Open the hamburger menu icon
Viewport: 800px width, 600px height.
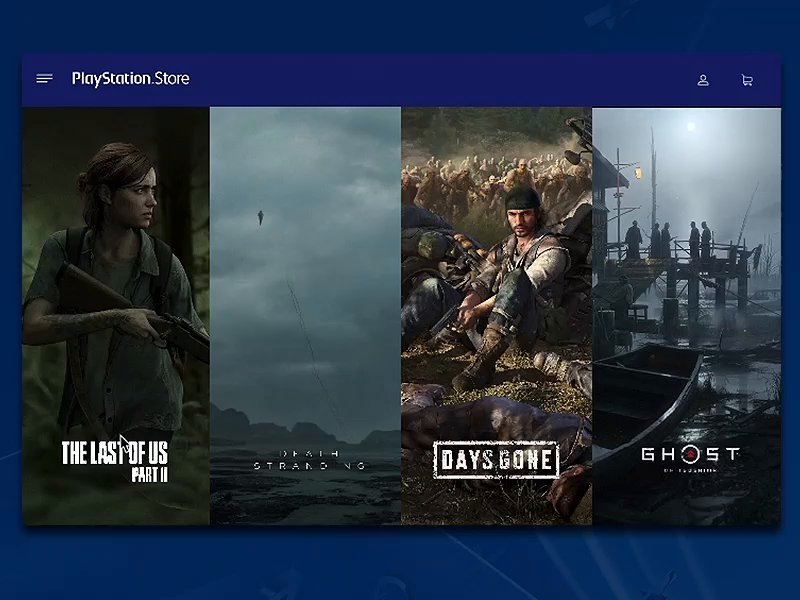click(44, 79)
